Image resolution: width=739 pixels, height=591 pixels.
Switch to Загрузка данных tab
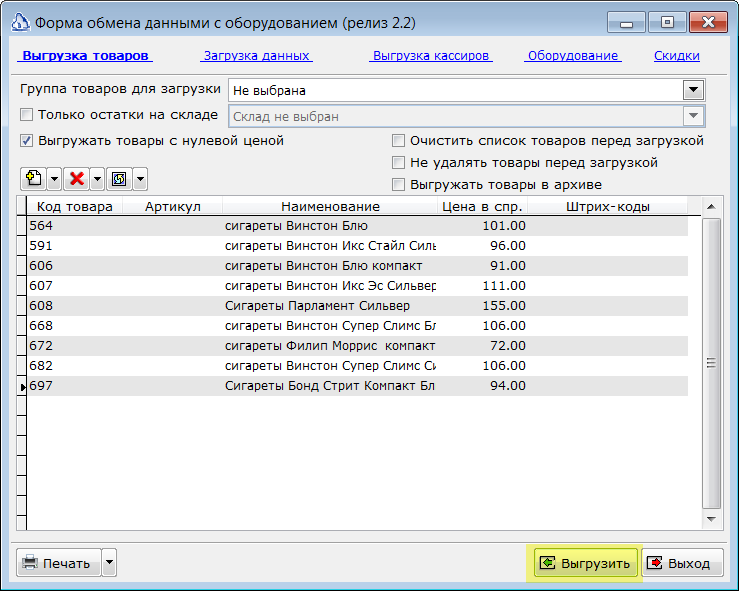click(257, 56)
